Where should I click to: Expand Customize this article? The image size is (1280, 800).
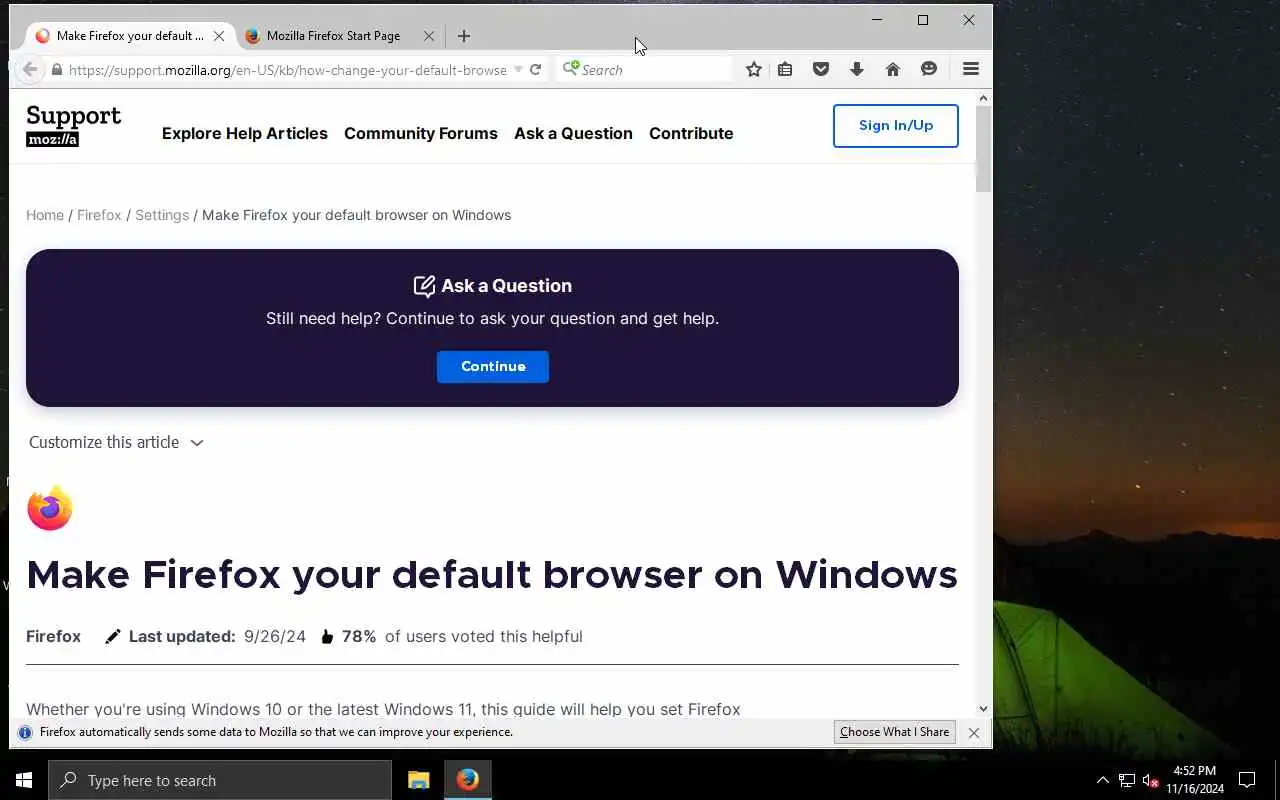pyautogui.click(x=116, y=442)
